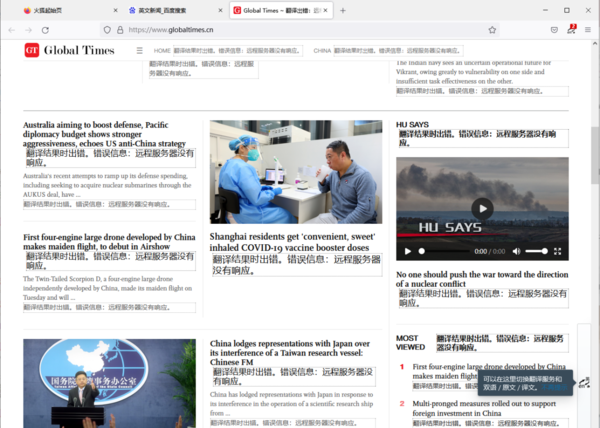The width and height of the screenshot is (600, 428).
Task: Enter fullscreen on the HU SAYS video
Action: point(558,251)
